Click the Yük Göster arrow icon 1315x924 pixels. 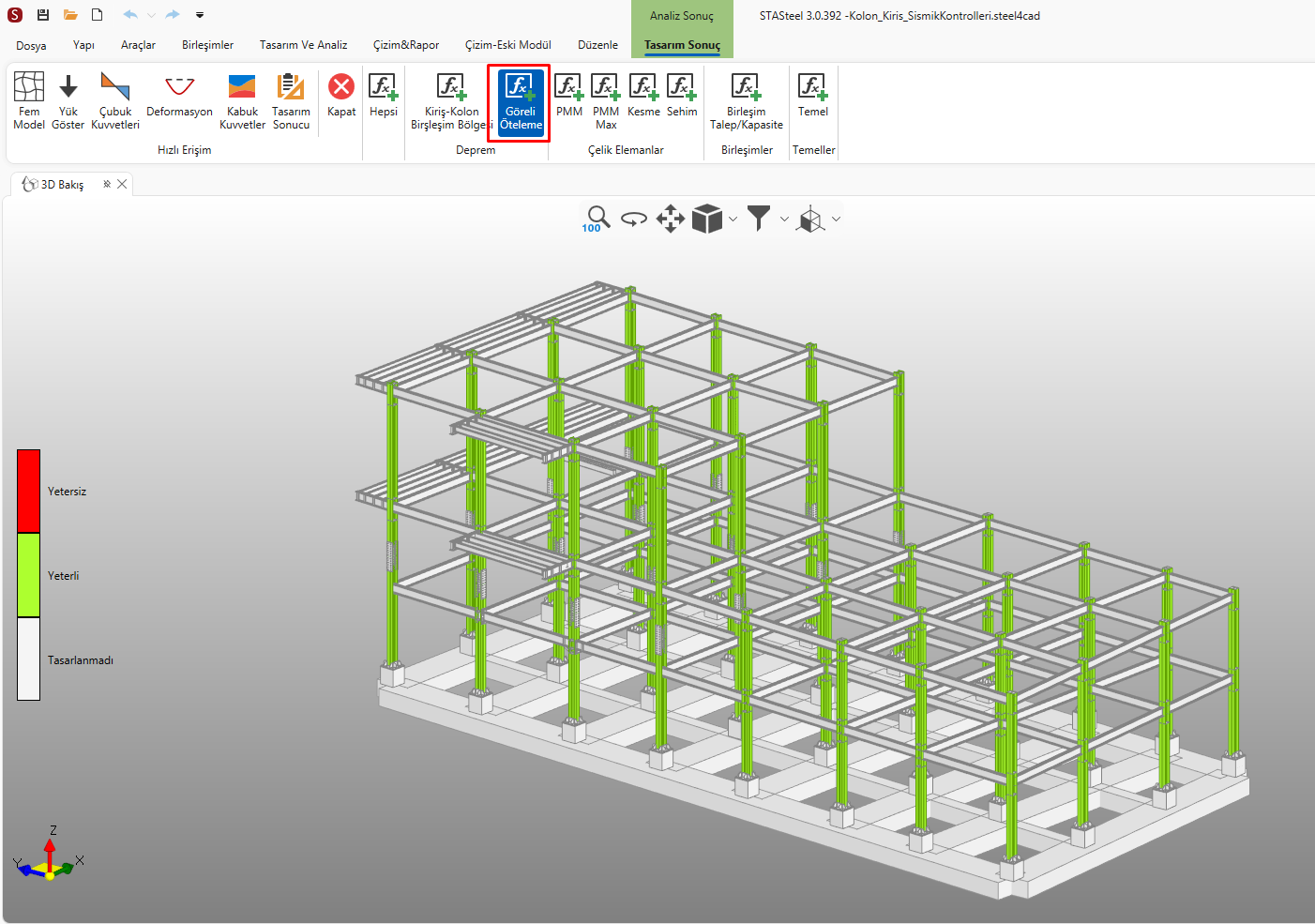68,99
